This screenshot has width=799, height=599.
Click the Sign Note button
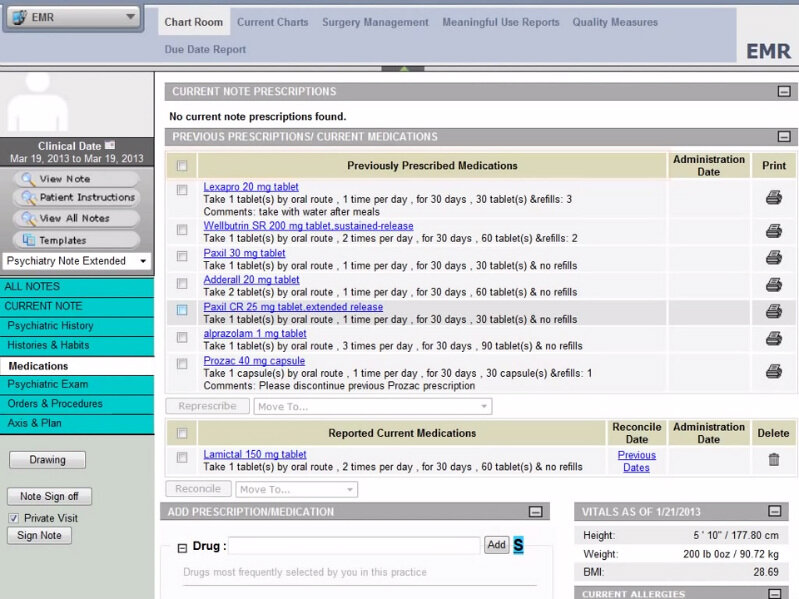[40, 536]
